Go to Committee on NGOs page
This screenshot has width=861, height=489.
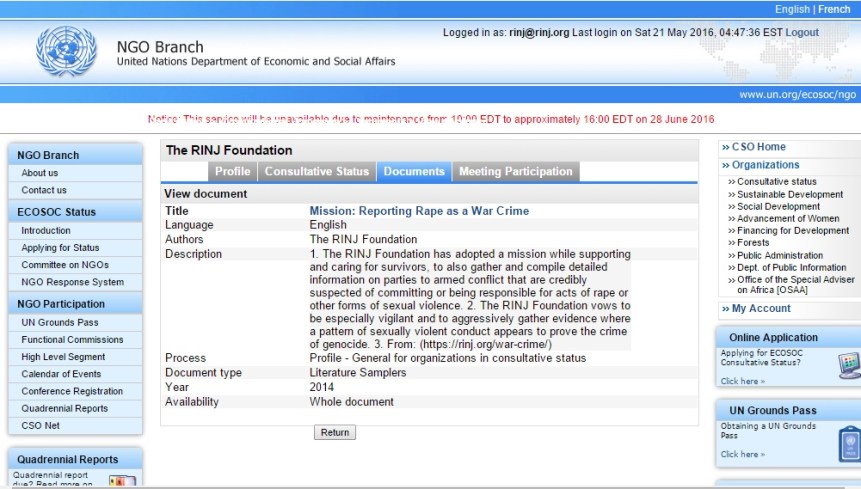click(66, 265)
